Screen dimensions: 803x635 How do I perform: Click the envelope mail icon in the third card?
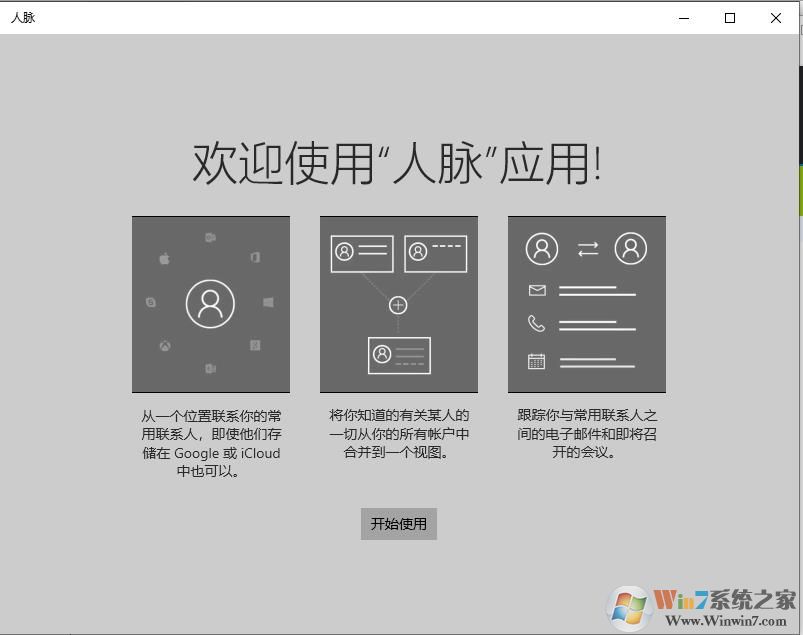537,291
